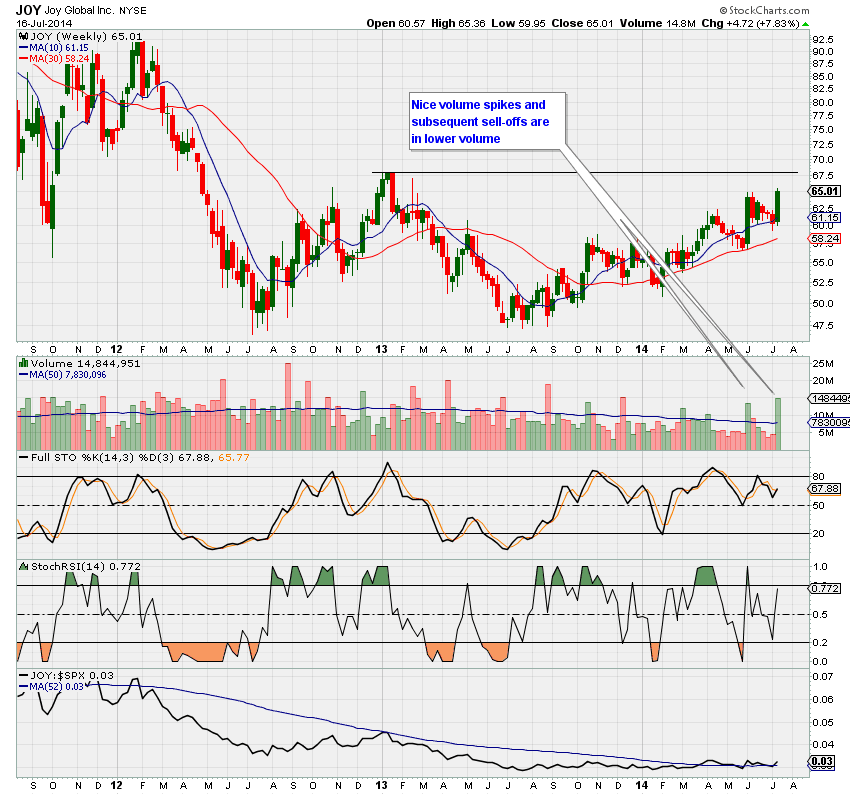
Task: Click the JOY:$SPX 0.03 panel label
Action: 72,675
